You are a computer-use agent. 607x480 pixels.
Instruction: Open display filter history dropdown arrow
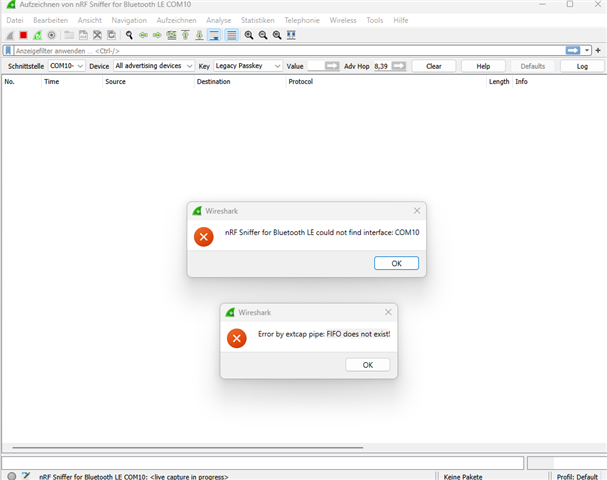coord(587,50)
